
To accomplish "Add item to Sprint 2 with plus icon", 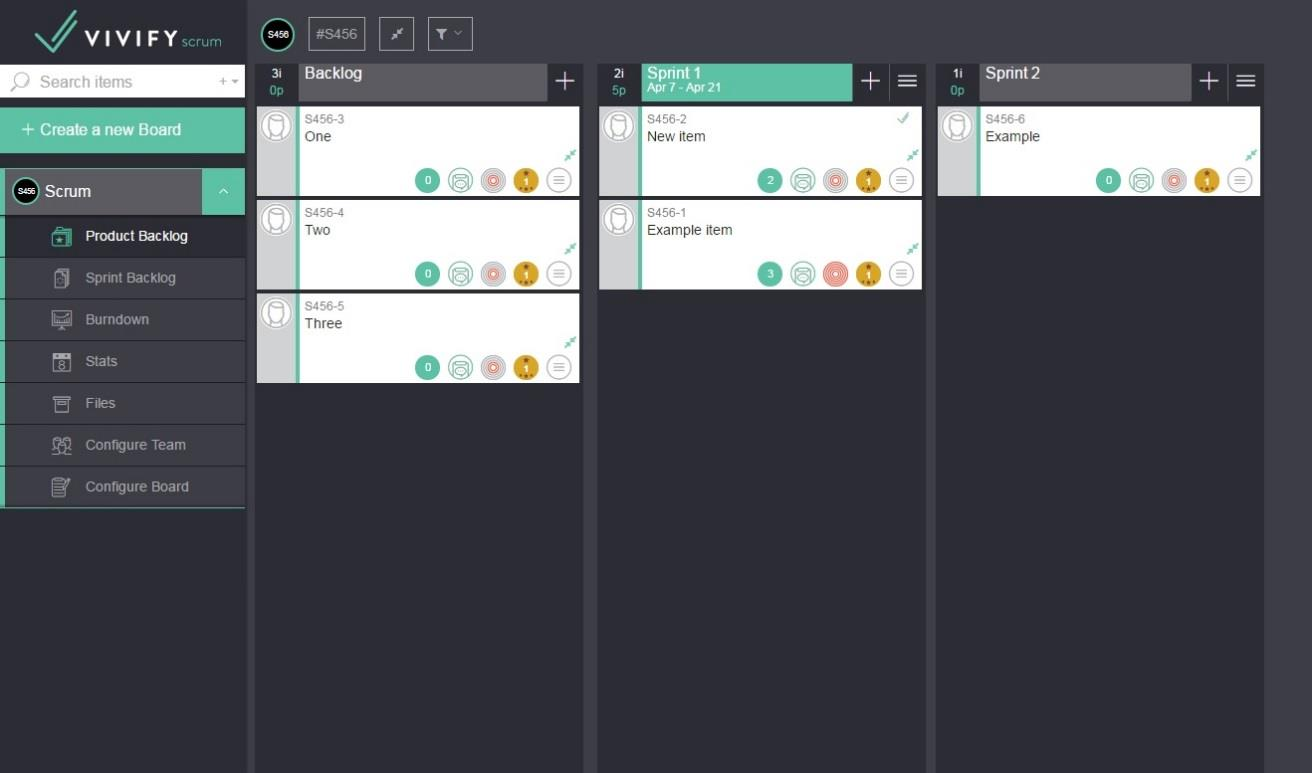I will [x=1209, y=82].
